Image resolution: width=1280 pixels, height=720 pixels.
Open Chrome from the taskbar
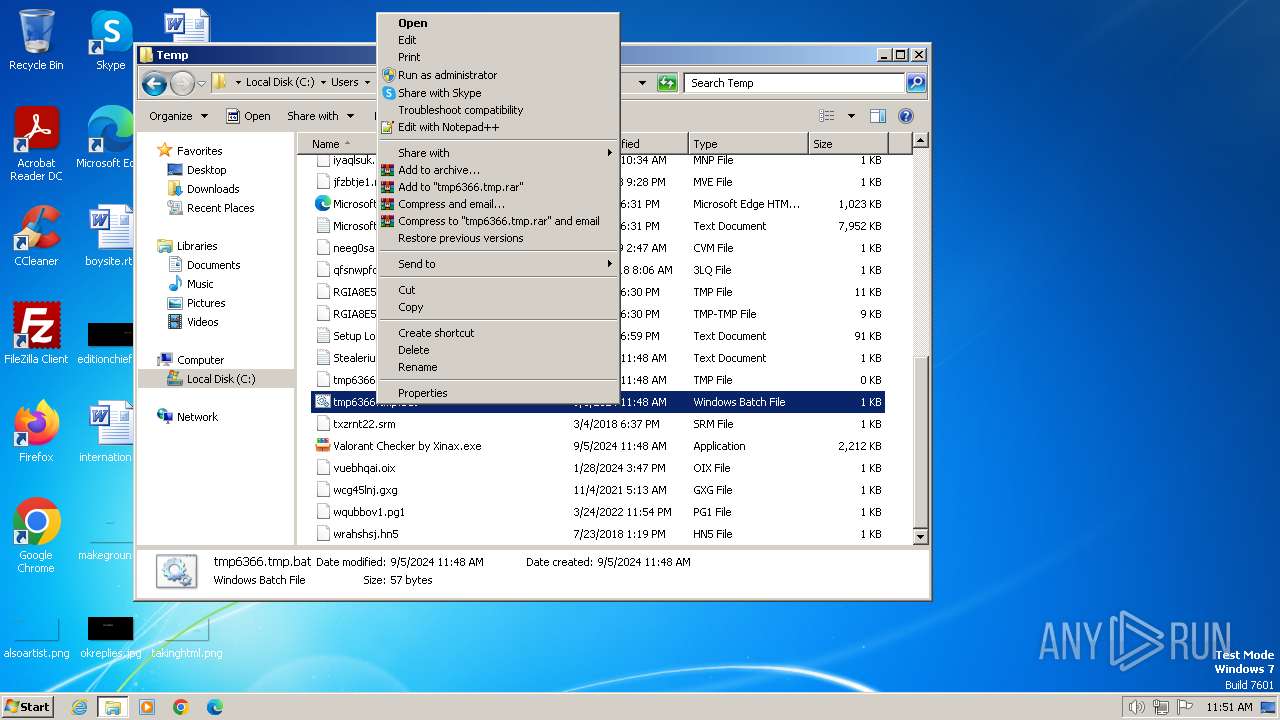(181, 707)
